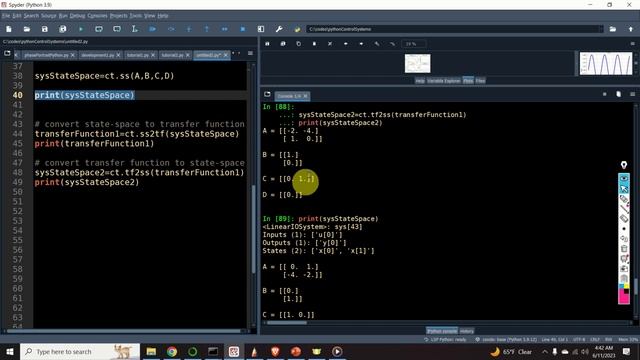The image size is (640, 360).
Task: Open the Plots pane options menu
Action: [633, 44]
